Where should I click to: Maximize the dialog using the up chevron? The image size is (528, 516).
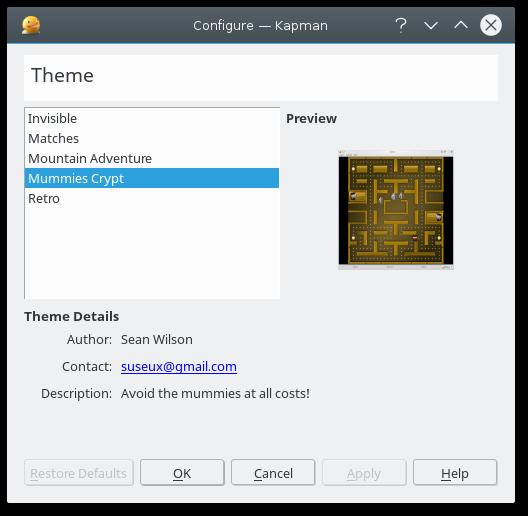point(461,25)
